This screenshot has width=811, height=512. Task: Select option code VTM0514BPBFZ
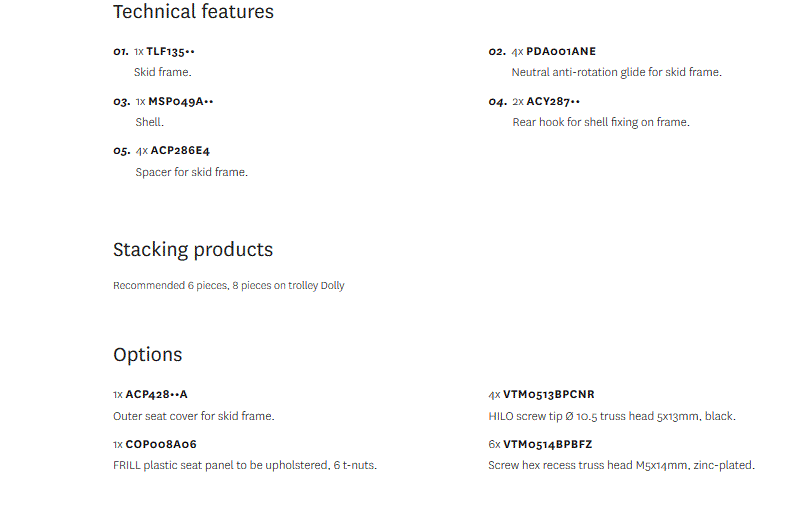[x=548, y=444]
